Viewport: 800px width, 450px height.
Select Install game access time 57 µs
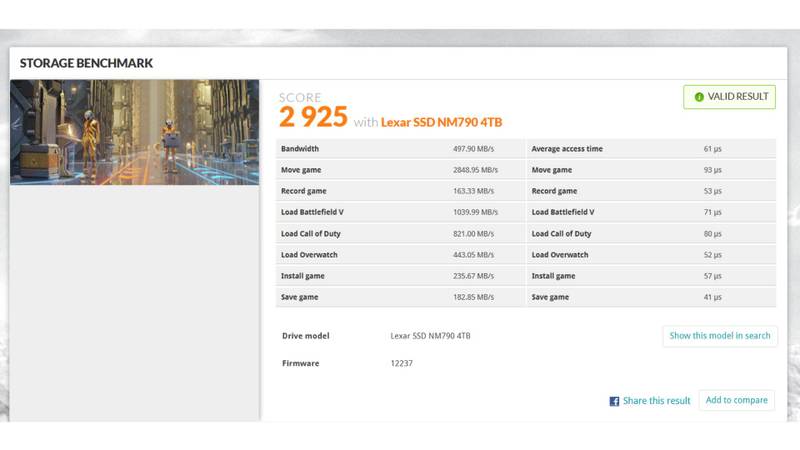(712, 276)
